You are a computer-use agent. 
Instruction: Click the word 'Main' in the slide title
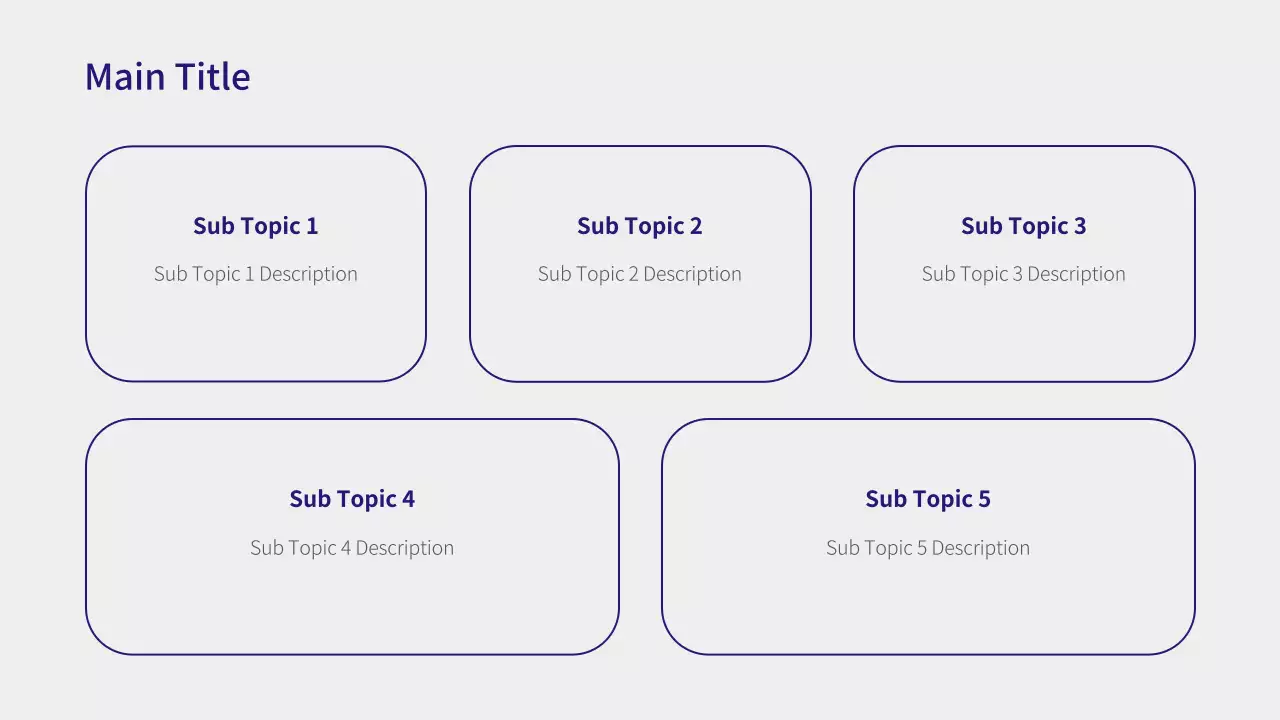click(x=125, y=77)
